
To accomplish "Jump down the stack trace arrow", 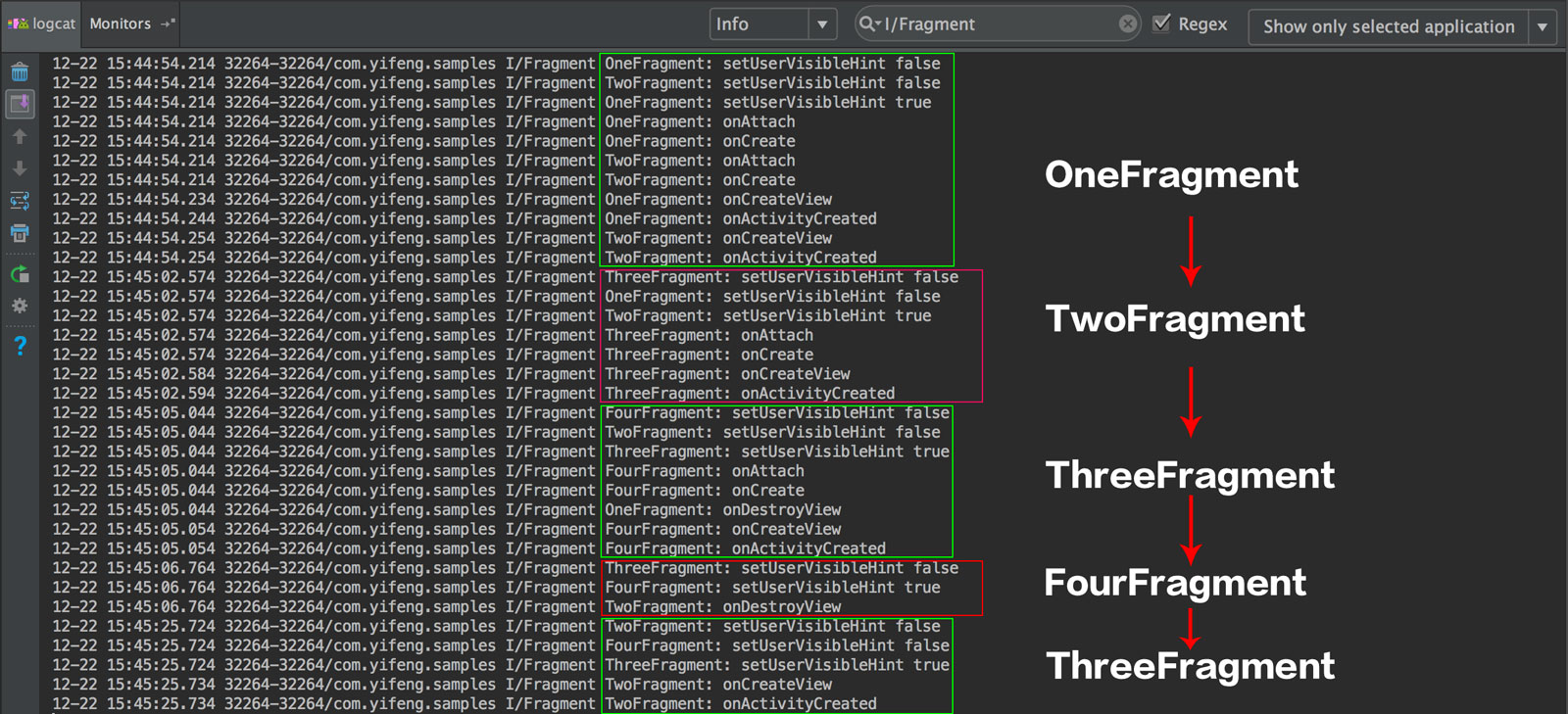I will click(20, 168).
